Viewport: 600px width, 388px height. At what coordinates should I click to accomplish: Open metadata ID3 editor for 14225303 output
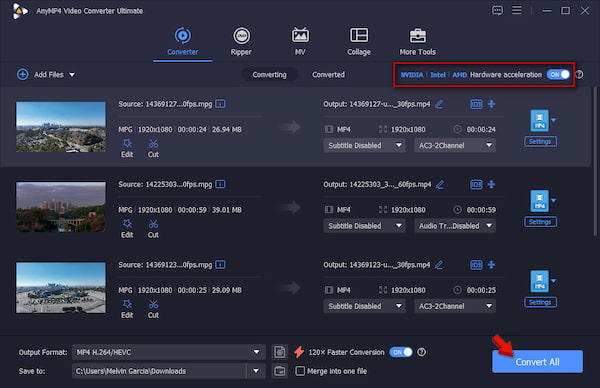point(476,184)
